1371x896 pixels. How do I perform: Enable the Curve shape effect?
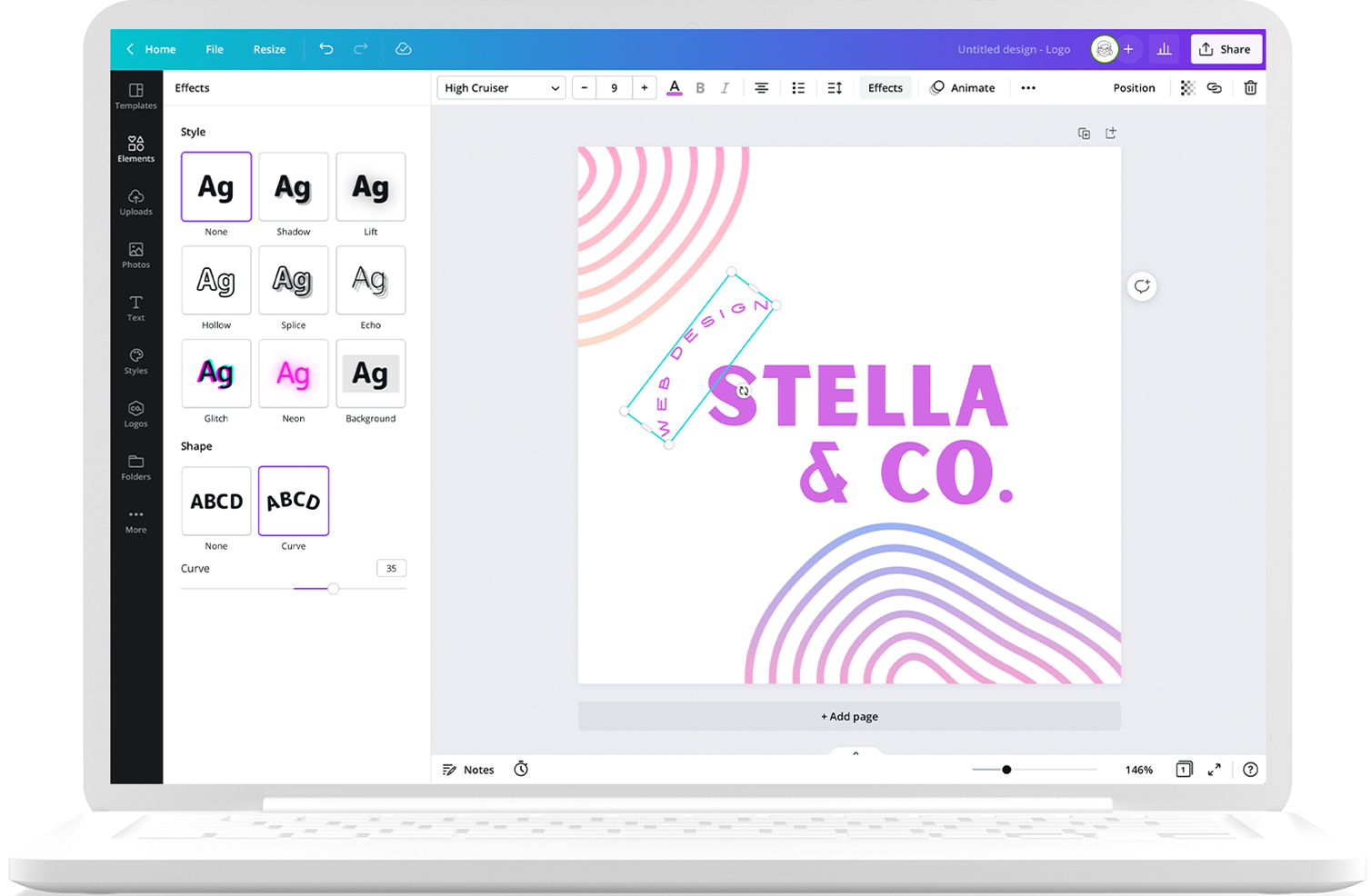(293, 501)
